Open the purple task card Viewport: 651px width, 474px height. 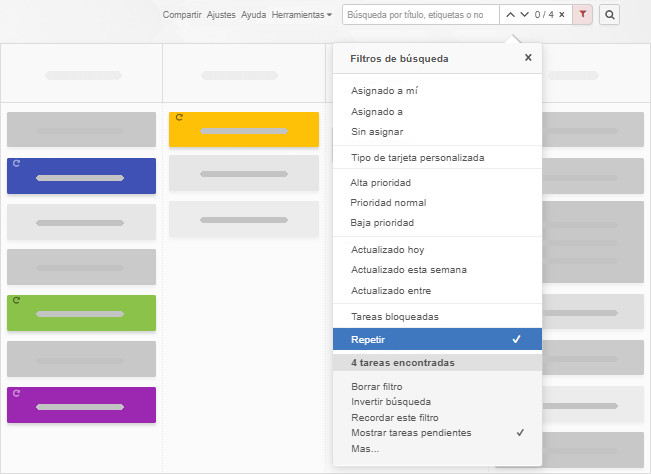[x=81, y=405]
